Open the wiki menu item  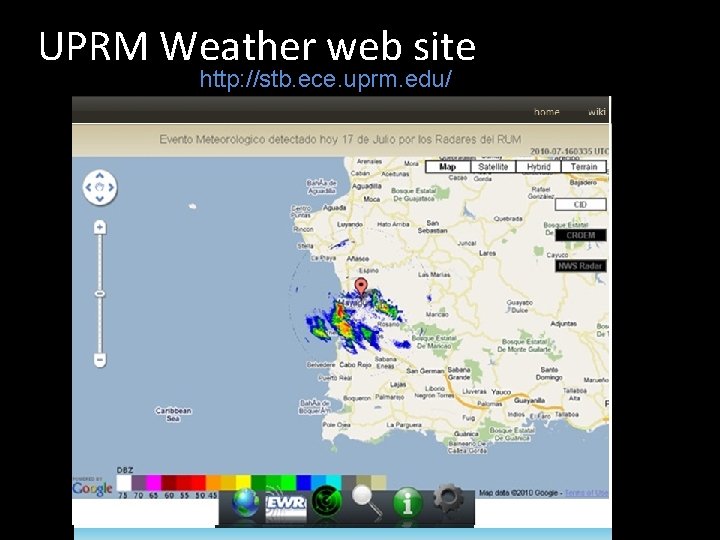[x=596, y=112]
